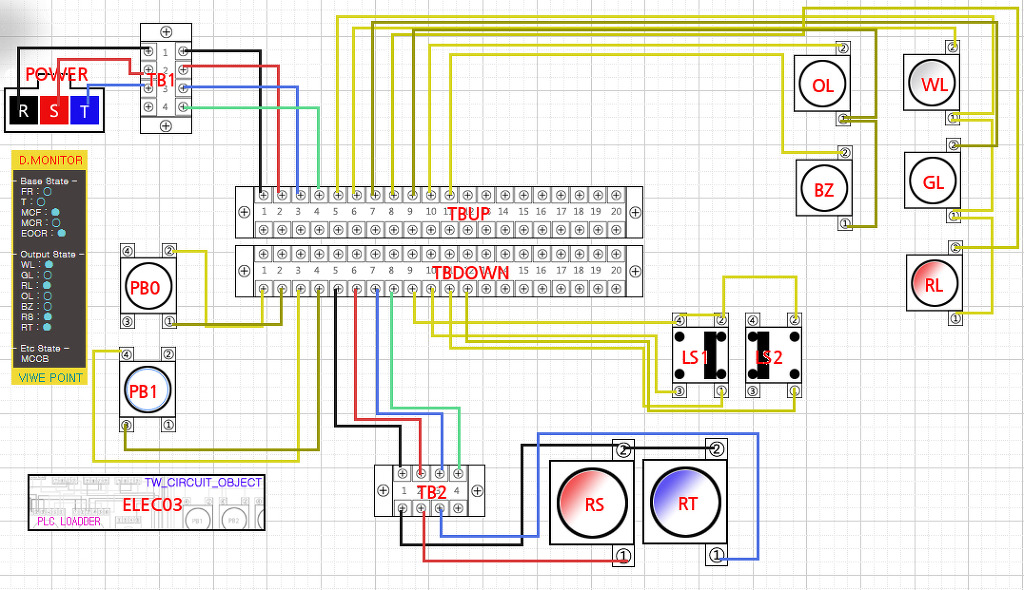The width and height of the screenshot is (1024, 590).
Task: Click LS2 terminal 4 contact
Action: (x=753, y=320)
